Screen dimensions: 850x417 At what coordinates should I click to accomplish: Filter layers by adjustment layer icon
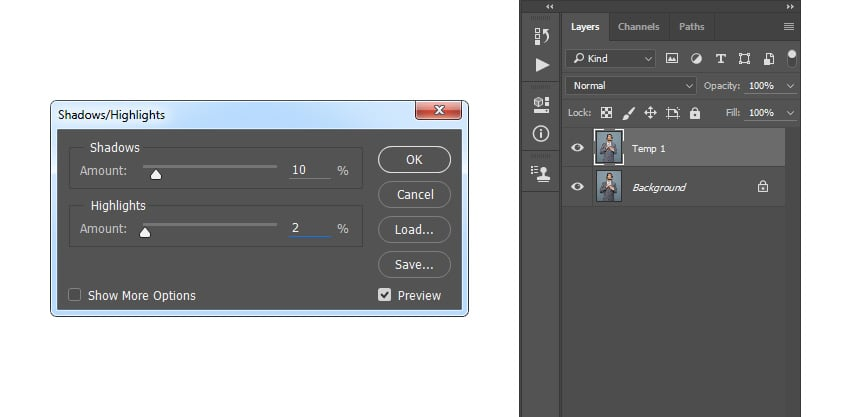696,59
